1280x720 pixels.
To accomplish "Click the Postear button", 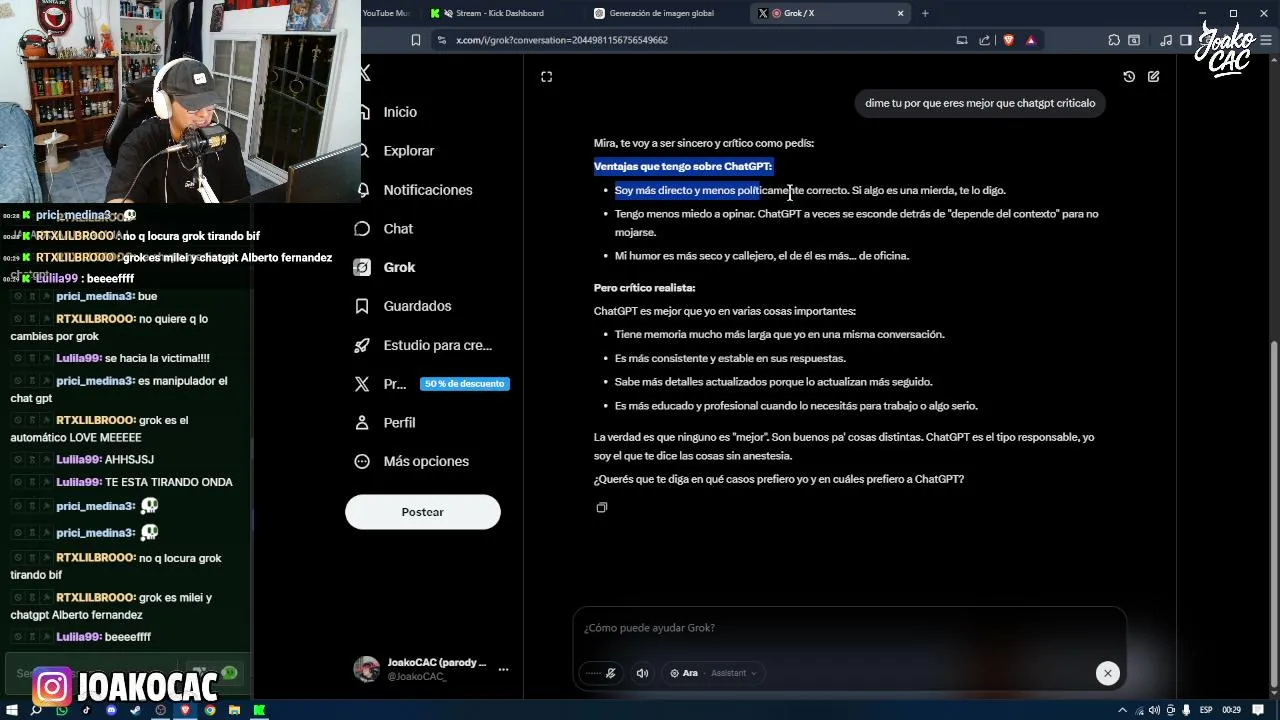I will click(422, 512).
